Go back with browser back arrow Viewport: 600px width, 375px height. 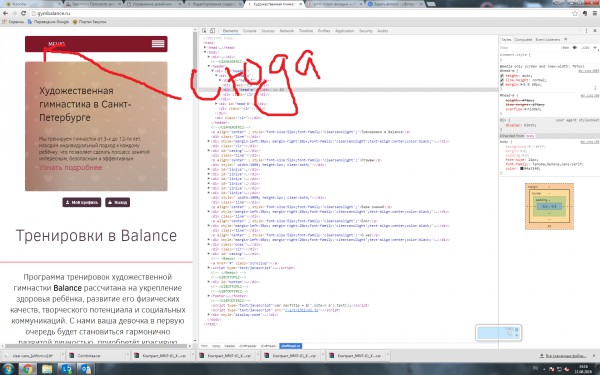pyautogui.click(x=5, y=13)
